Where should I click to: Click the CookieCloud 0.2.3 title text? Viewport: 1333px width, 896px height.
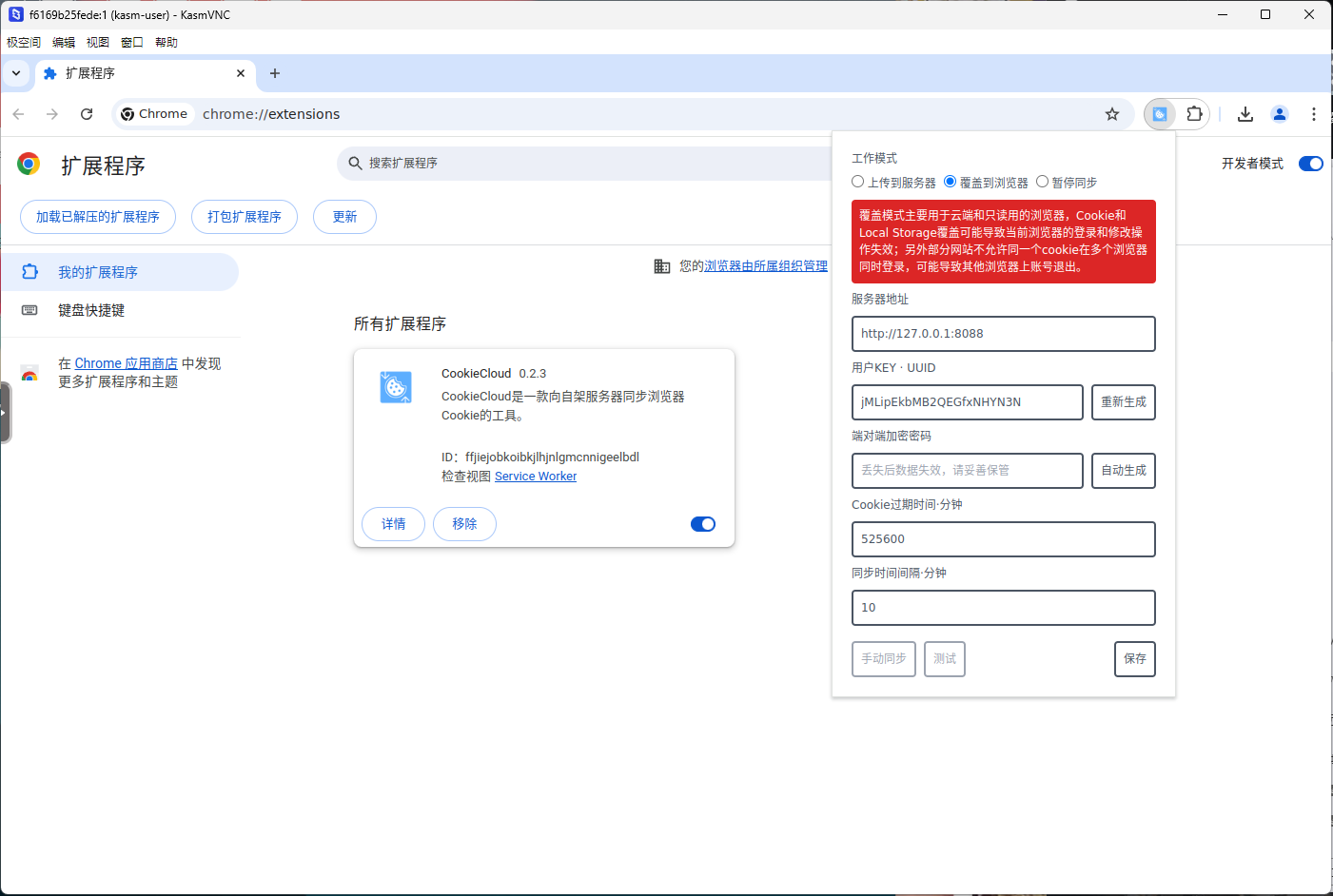click(494, 374)
